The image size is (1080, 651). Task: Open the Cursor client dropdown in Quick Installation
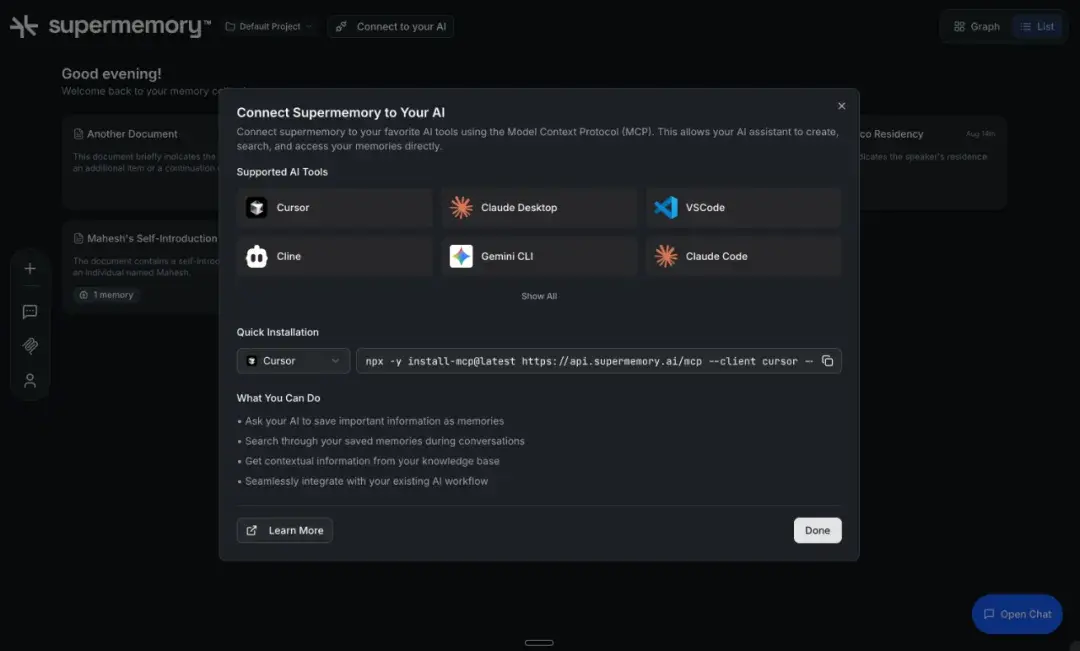pos(293,361)
